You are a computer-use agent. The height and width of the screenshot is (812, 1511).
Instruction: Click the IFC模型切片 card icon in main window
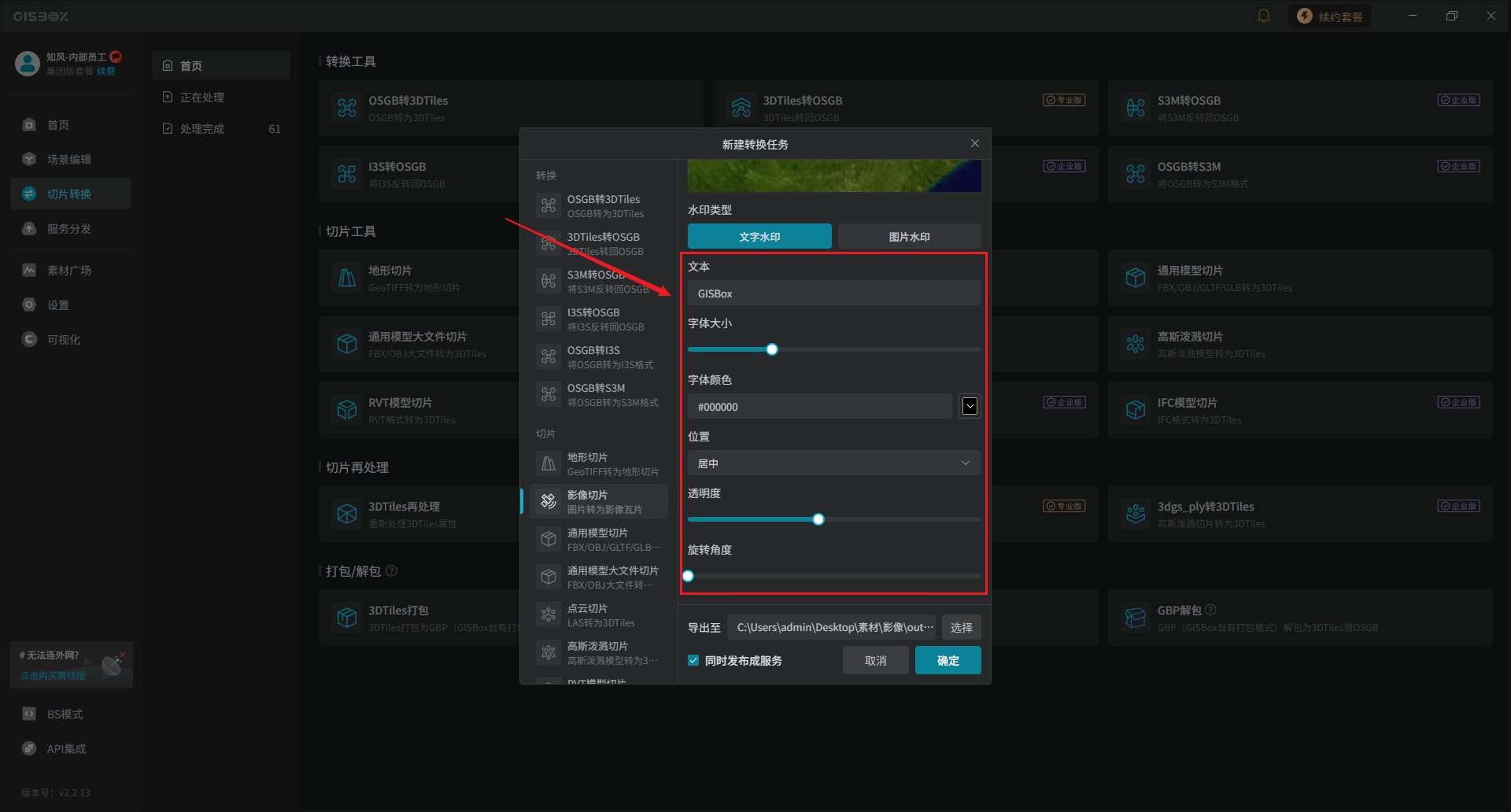tap(1136, 410)
